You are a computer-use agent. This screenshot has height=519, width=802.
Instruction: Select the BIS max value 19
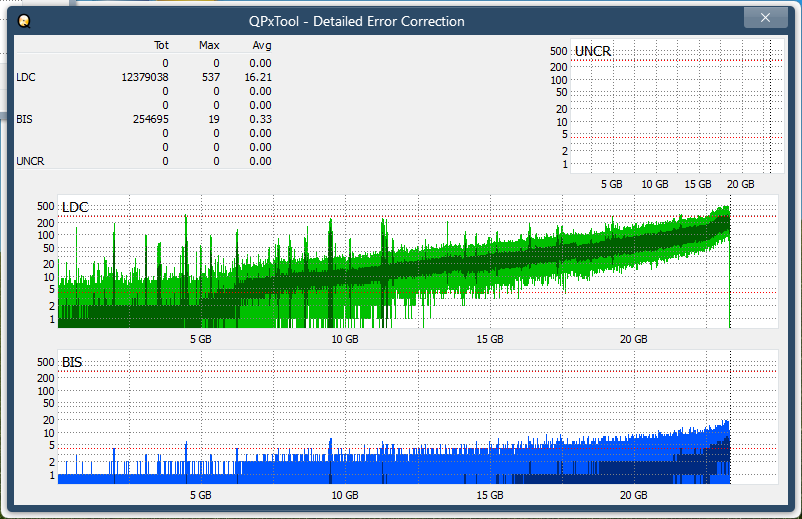point(214,119)
